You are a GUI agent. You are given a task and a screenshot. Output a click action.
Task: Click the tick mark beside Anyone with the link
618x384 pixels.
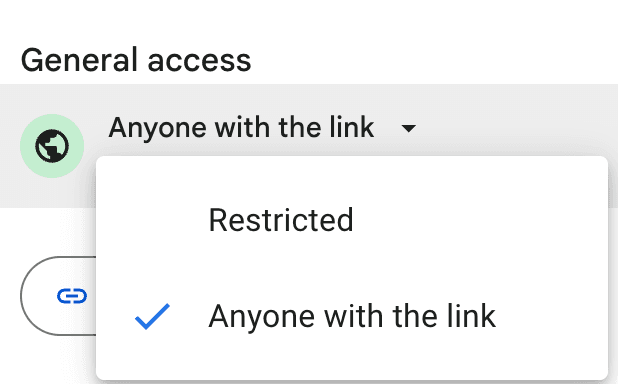(152, 316)
